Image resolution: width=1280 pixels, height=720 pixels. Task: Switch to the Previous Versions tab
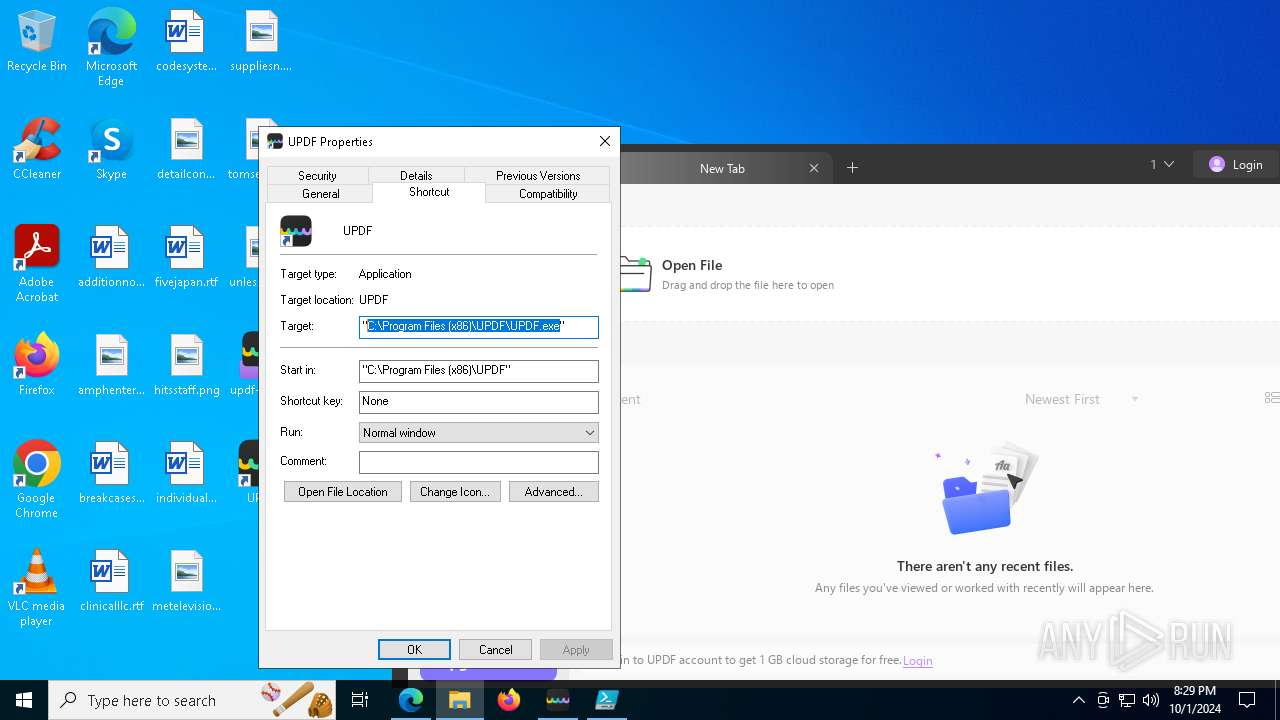(x=538, y=175)
